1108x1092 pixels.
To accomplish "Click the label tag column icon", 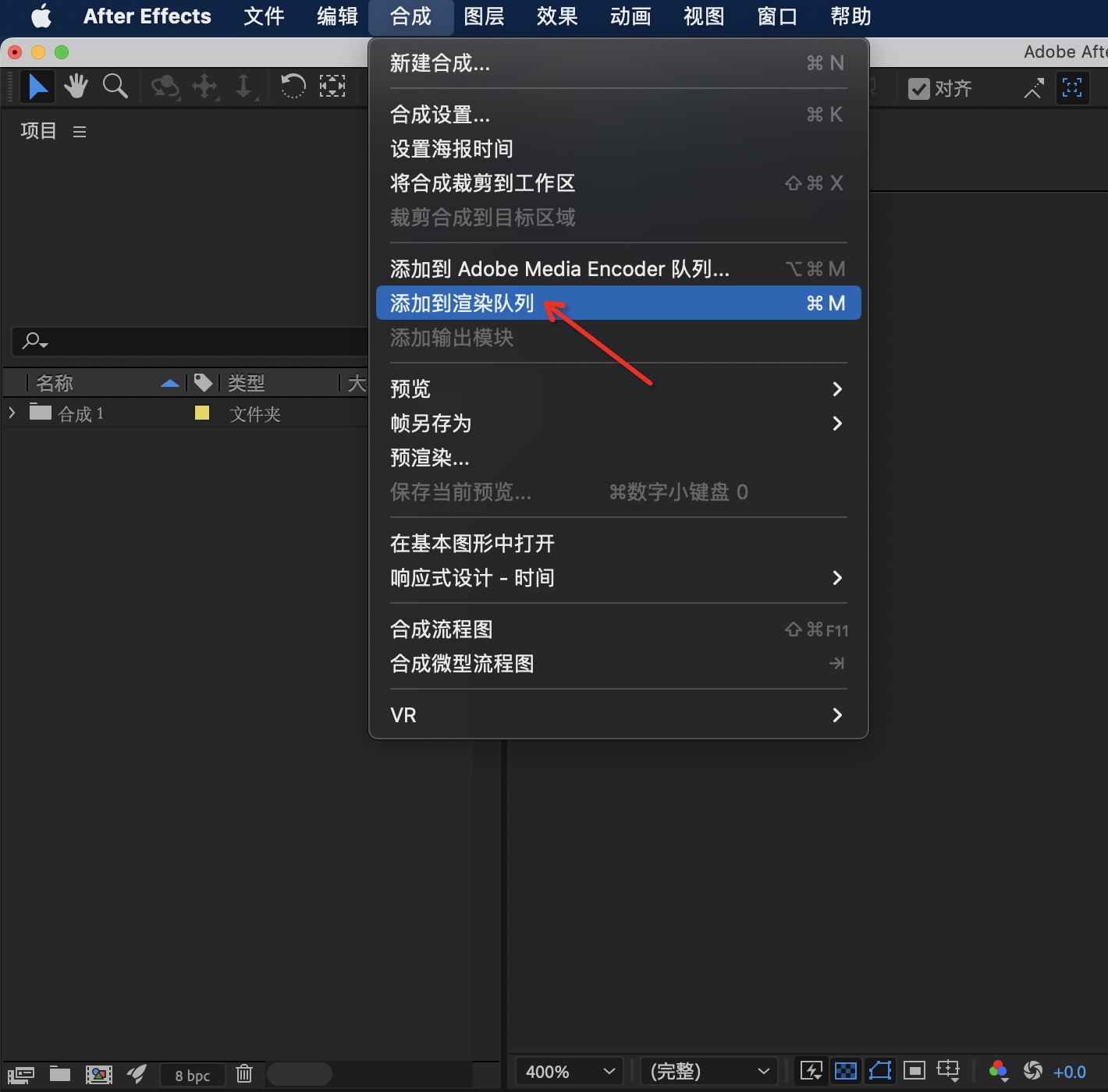I will click(203, 382).
